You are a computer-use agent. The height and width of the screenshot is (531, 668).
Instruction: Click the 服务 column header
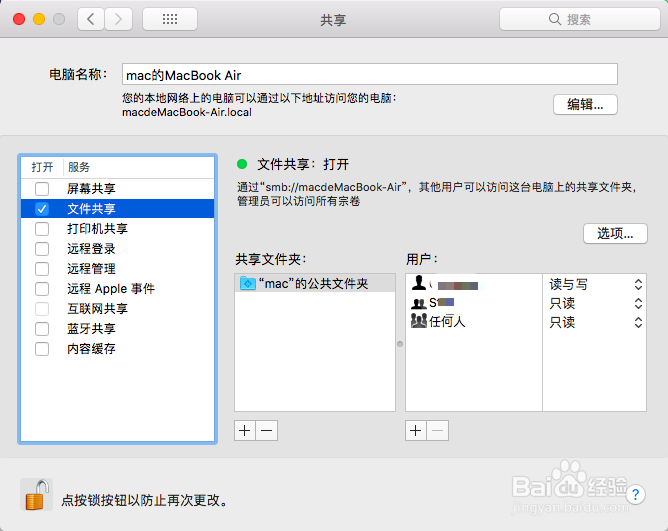coord(139,167)
